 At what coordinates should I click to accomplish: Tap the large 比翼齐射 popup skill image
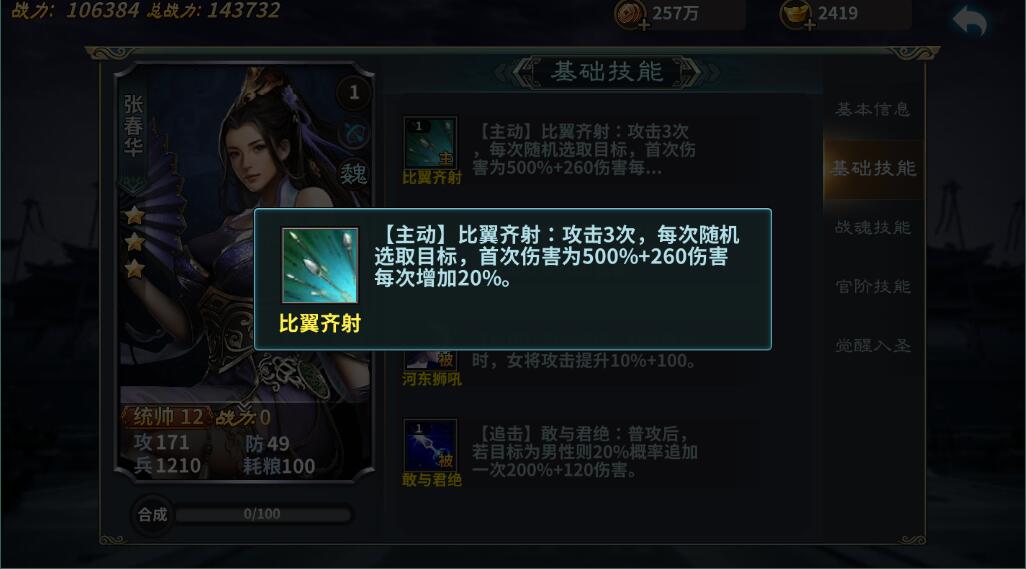319,265
